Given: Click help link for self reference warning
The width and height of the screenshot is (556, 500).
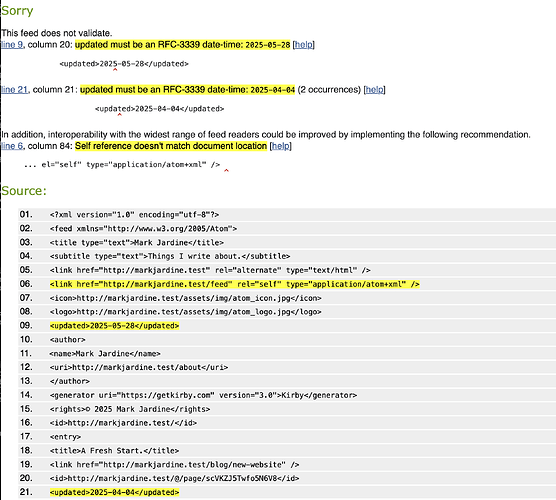Looking at the screenshot, I should pyautogui.click(x=280, y=146).
